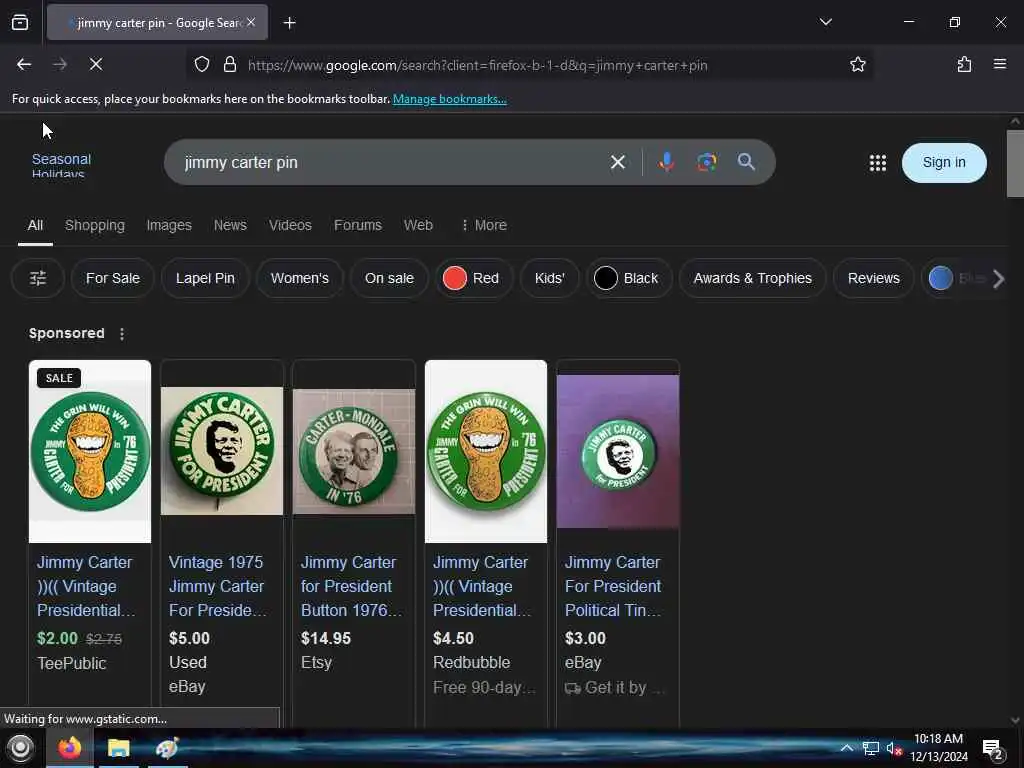Search by image with Google Lens

pyautogui.click(x=706, y=162)
